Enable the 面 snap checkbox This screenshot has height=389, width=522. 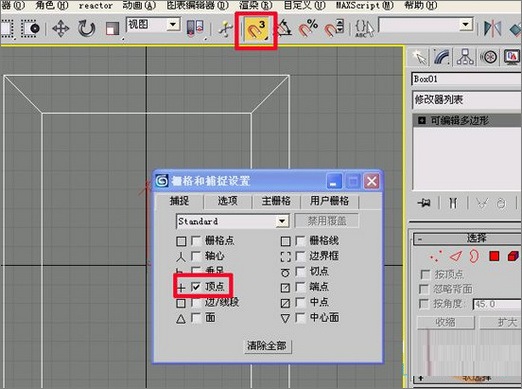pyautogui.click(x=196, y=318)
